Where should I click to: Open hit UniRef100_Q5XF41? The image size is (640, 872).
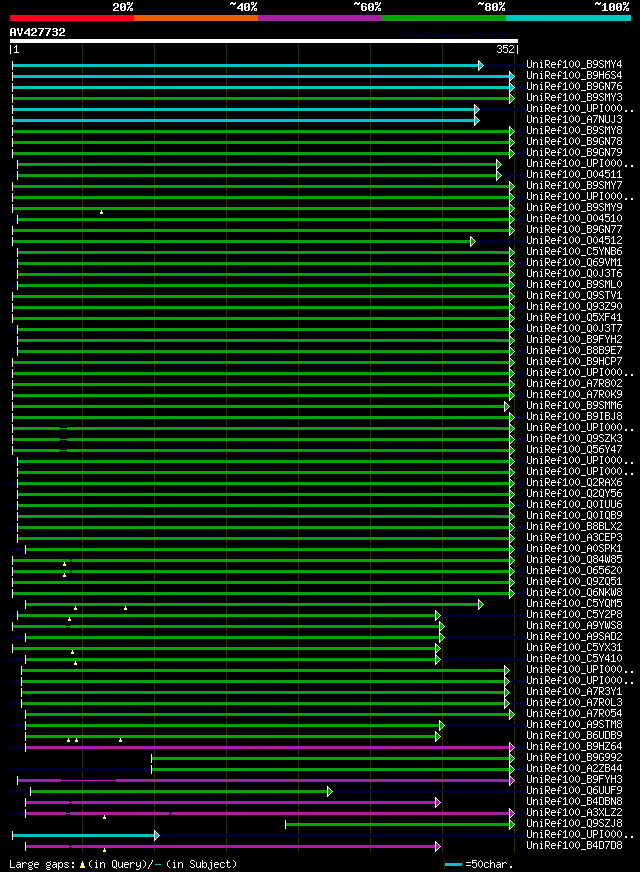coord(574,317)
